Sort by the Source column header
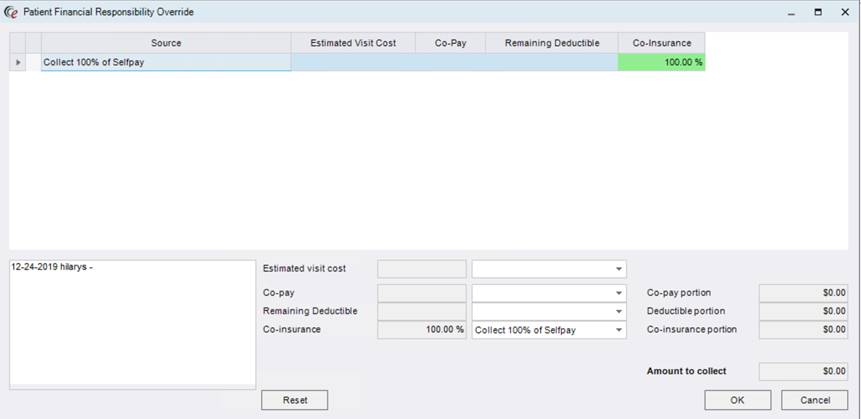Screen dimensions: 861x419 coord(166,43)
